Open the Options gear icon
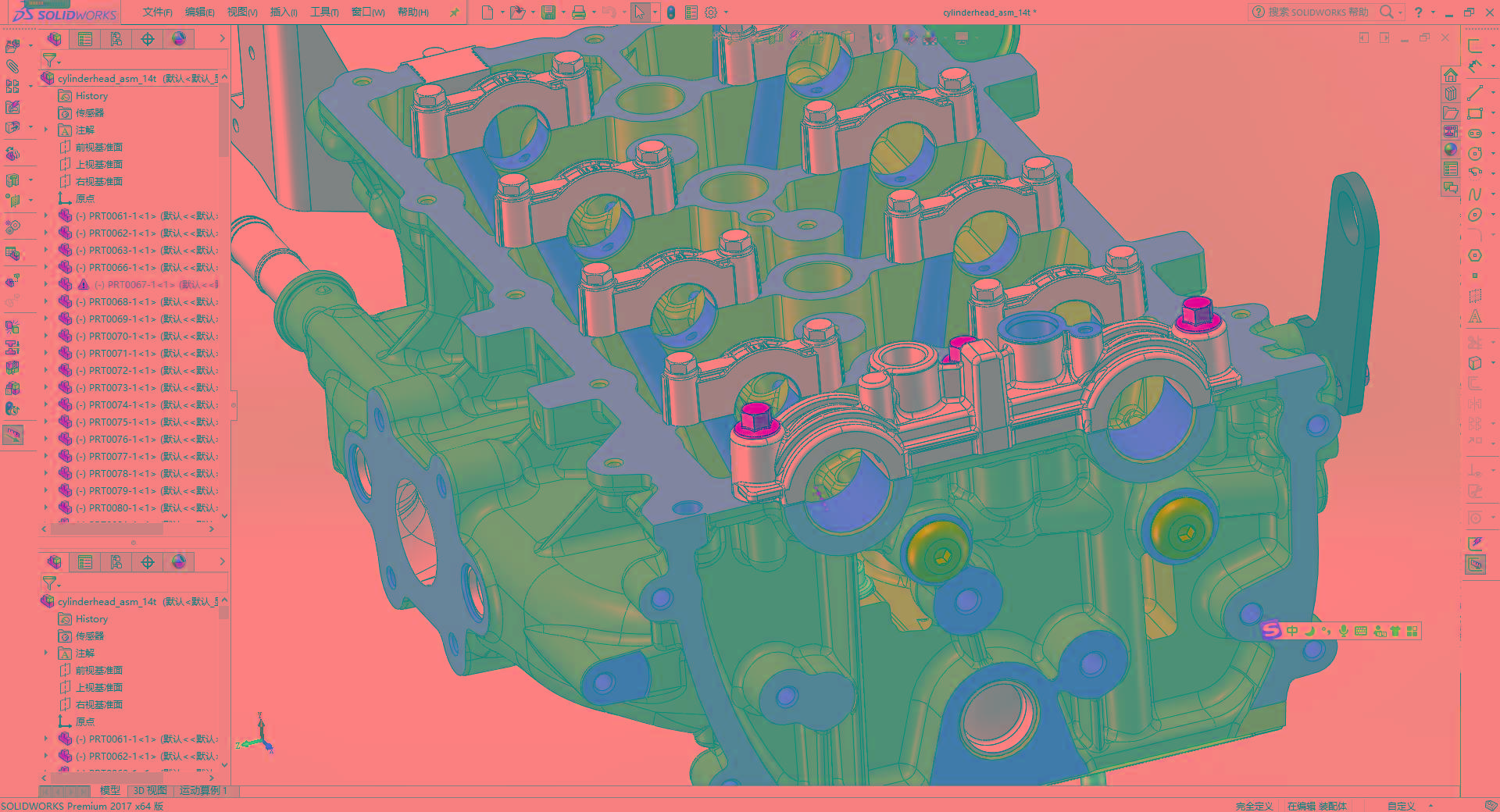The width and height of the screenshot is (1500, 812). pyautogui.click(x=711, y=12)
